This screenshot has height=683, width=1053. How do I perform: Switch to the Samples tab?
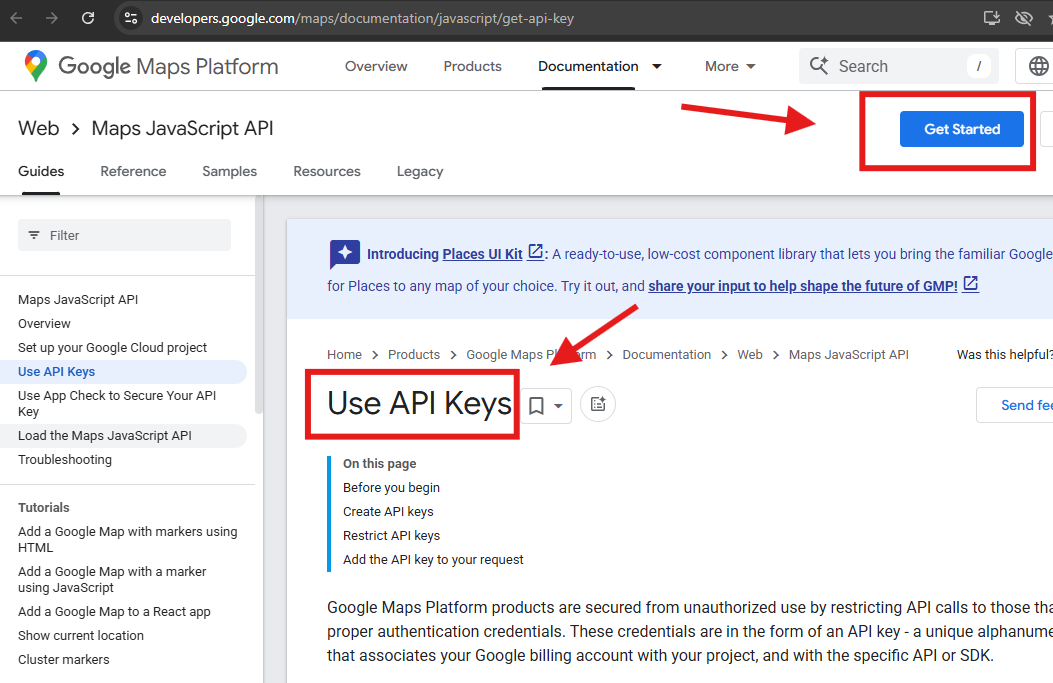(230, 171)
